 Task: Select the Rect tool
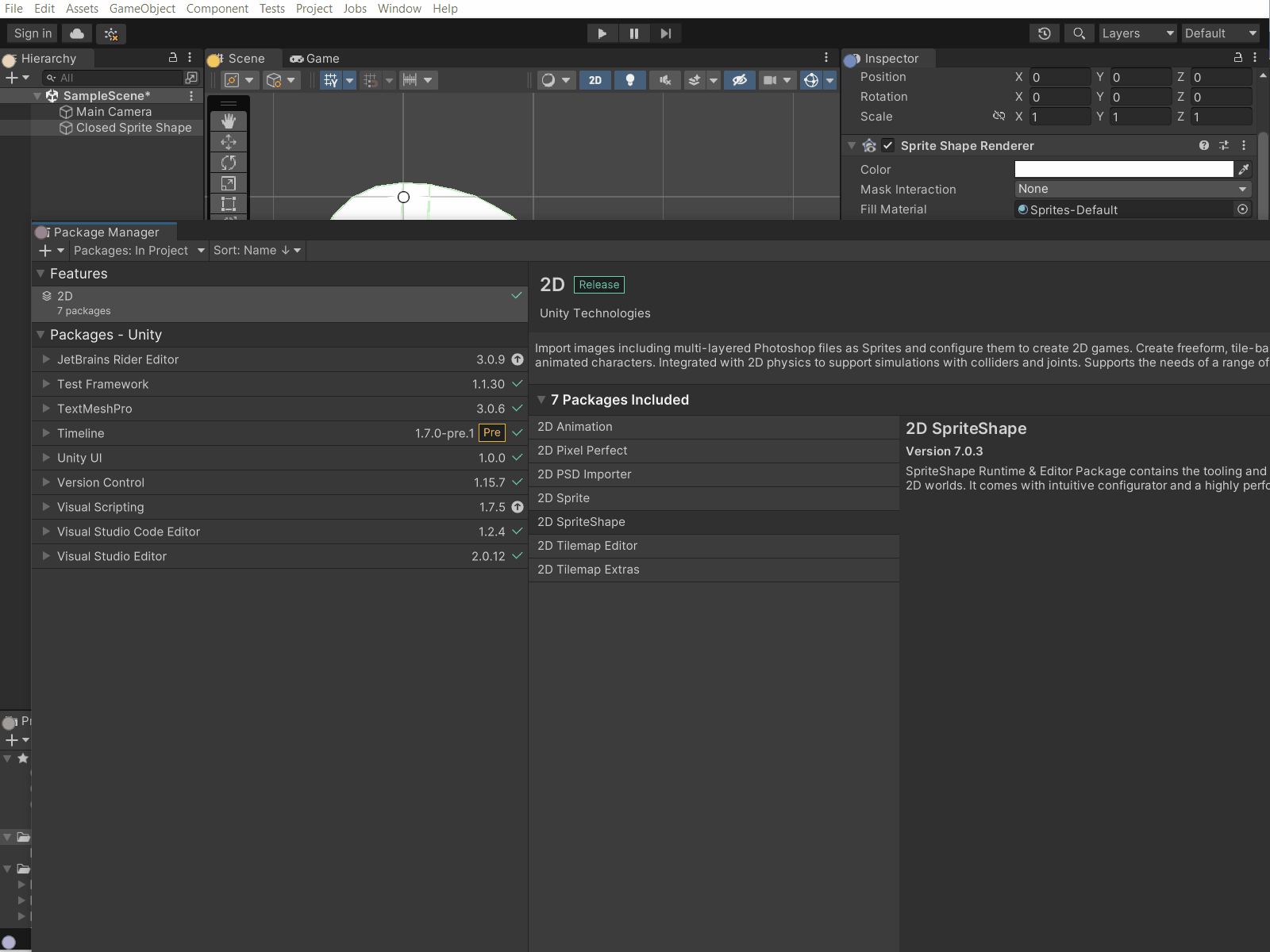point(229,204)
